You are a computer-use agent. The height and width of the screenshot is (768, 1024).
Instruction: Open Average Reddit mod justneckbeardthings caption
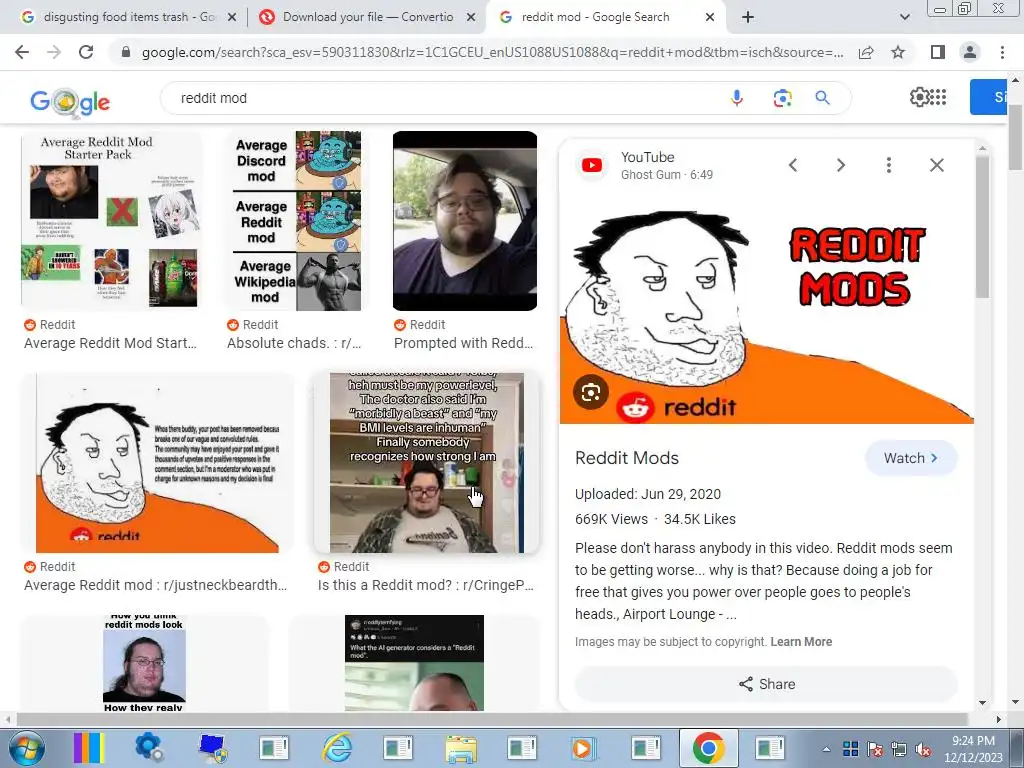[x=155, y=585]
